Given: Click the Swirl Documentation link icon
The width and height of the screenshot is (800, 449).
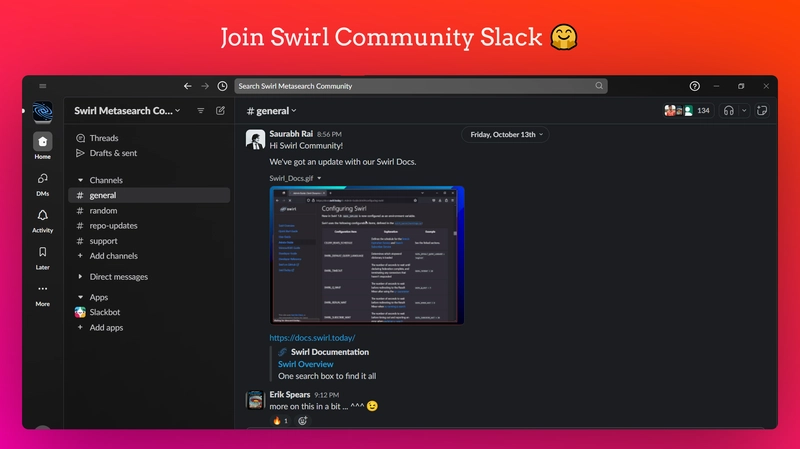Looking at the screenshot, I should click(x=282, y=352).
